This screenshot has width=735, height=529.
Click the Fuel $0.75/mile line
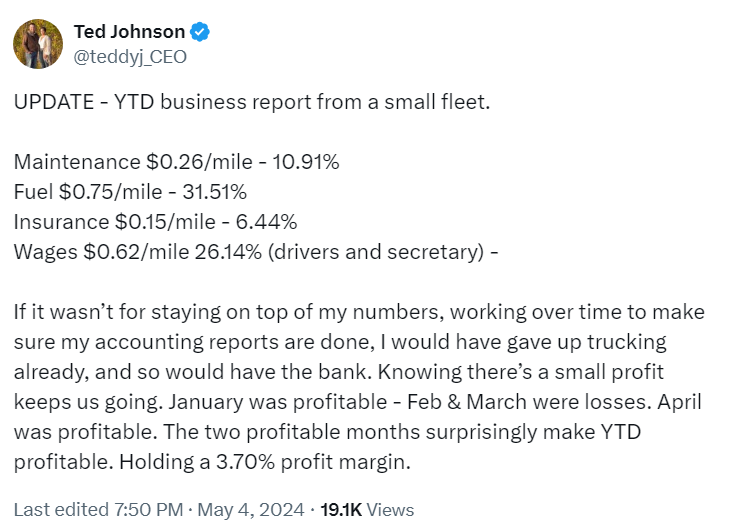pyautogui.click(x=130, y=192)
